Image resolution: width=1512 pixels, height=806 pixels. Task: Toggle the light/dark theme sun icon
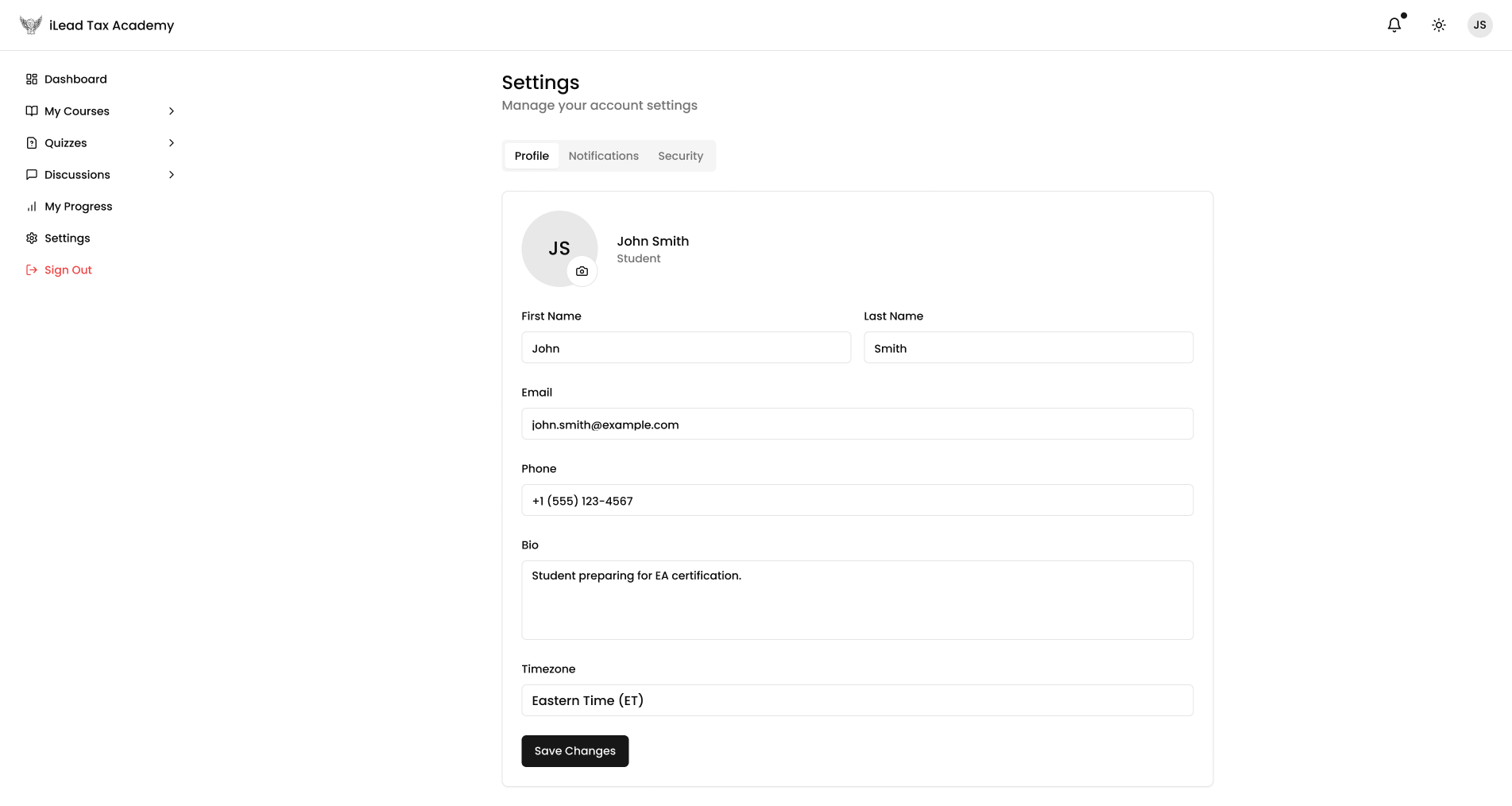[x=1438, y=25]
